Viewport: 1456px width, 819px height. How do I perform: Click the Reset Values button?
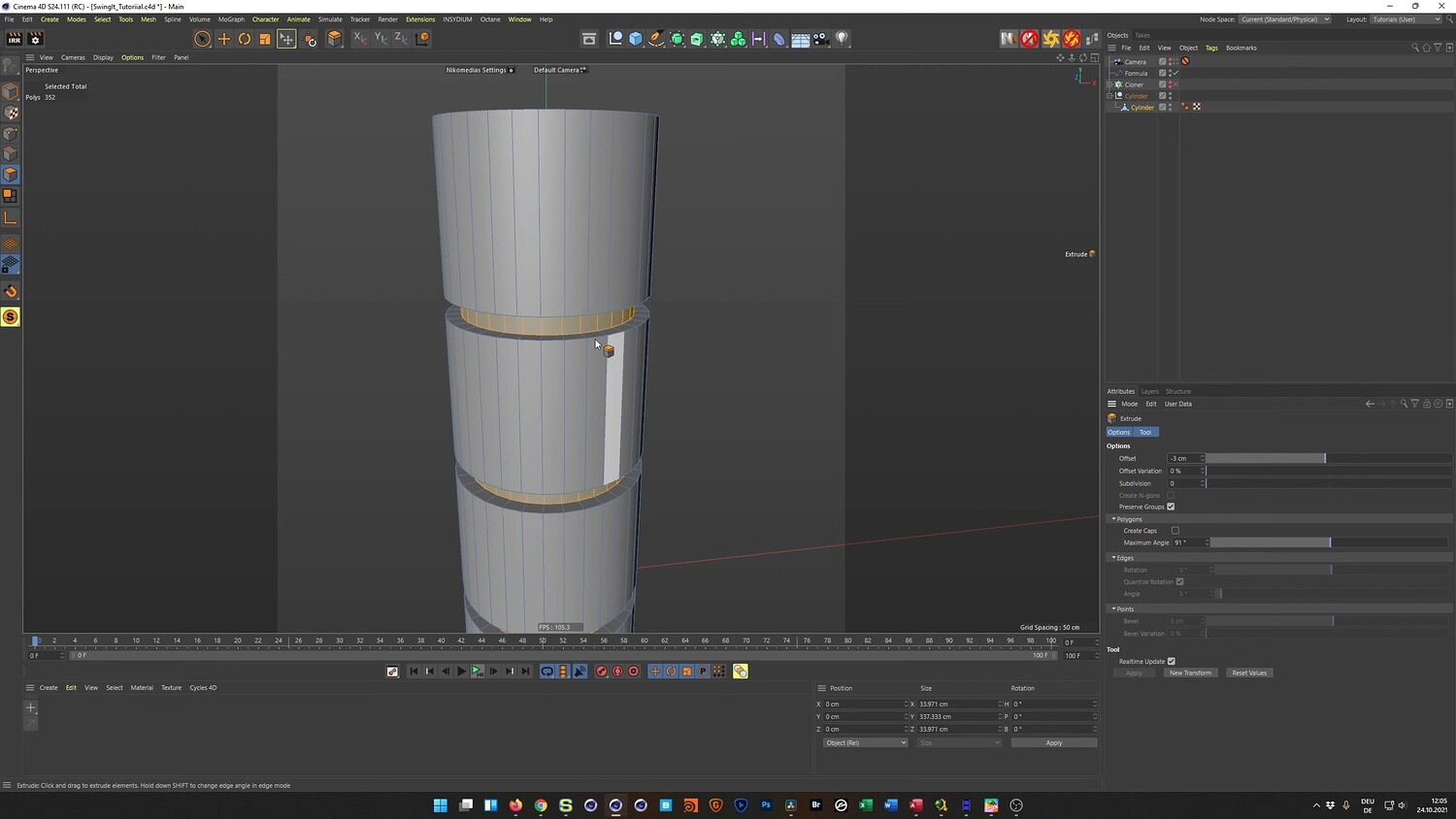(1249, 672)
